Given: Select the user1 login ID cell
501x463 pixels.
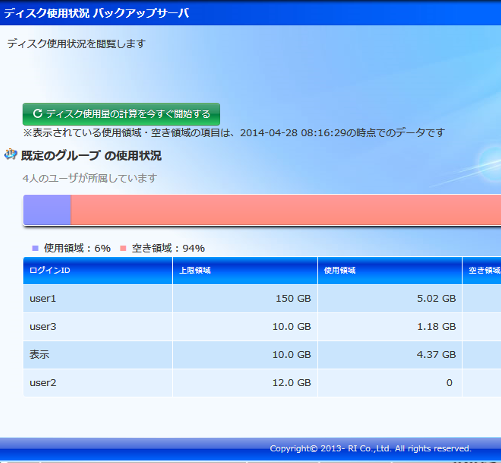Looking at the screenshot, I should (x=98, y=298).
